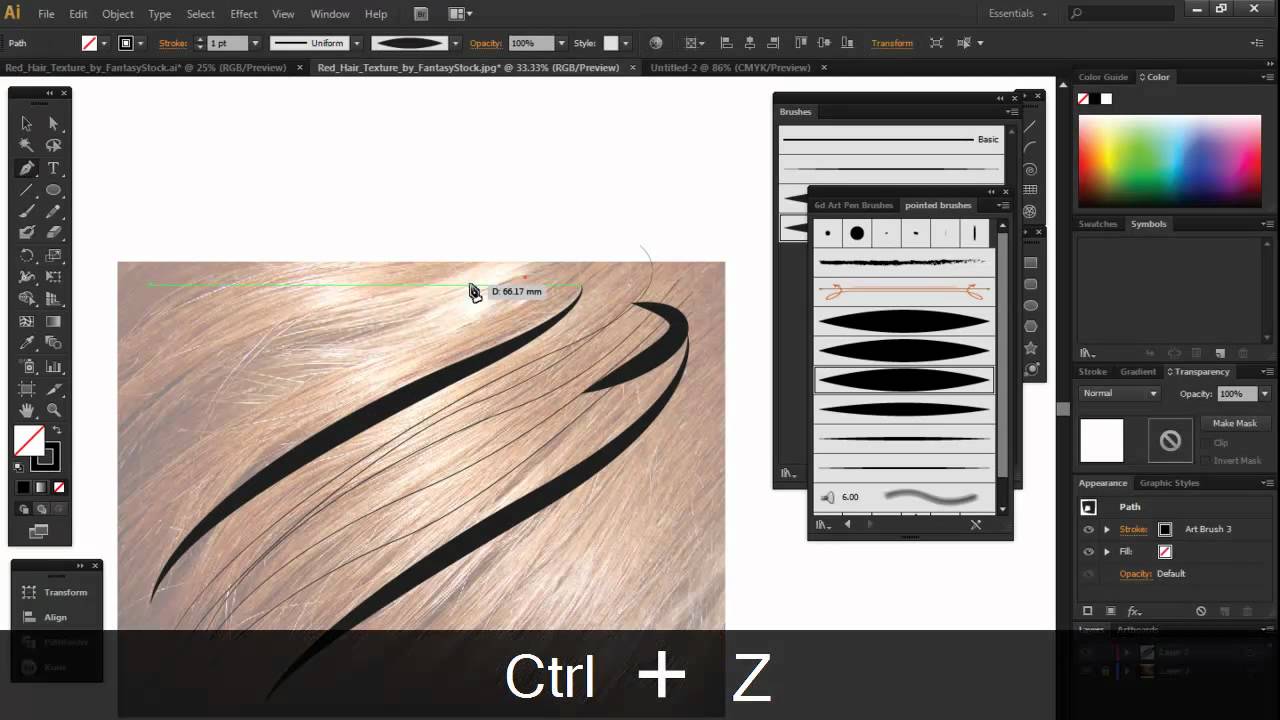This screenshot has width=1280, height=720.
Task: Click the color spectrum in Color panel
Action: pyautogui.click(x=1169, y=161)
